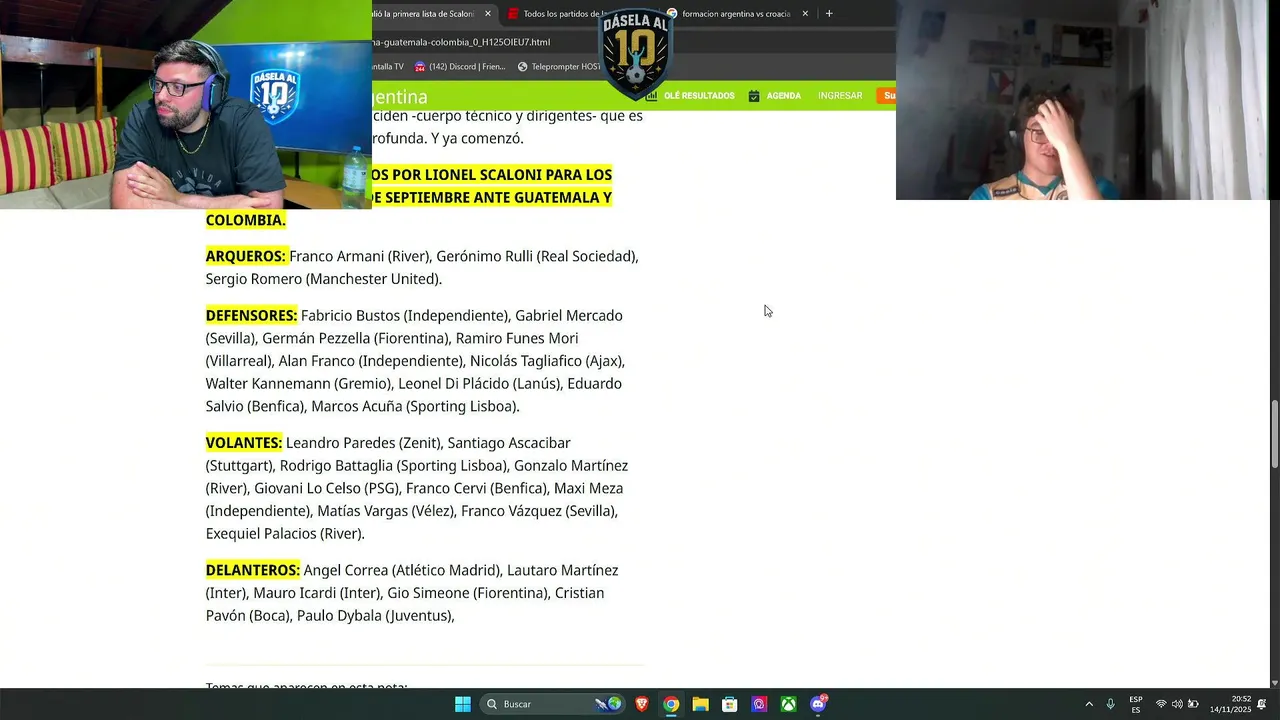Click the battery tray icon

1193,704
